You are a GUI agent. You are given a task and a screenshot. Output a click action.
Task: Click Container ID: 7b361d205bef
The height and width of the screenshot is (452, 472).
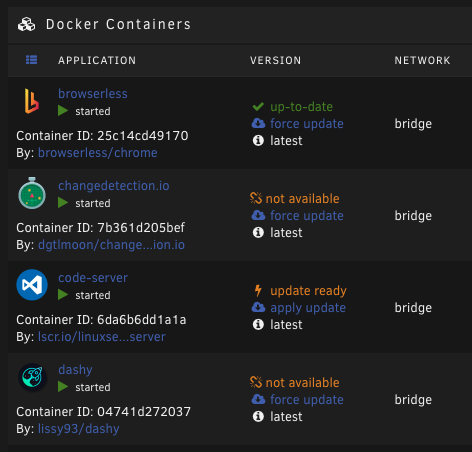(x=100, y=228)
